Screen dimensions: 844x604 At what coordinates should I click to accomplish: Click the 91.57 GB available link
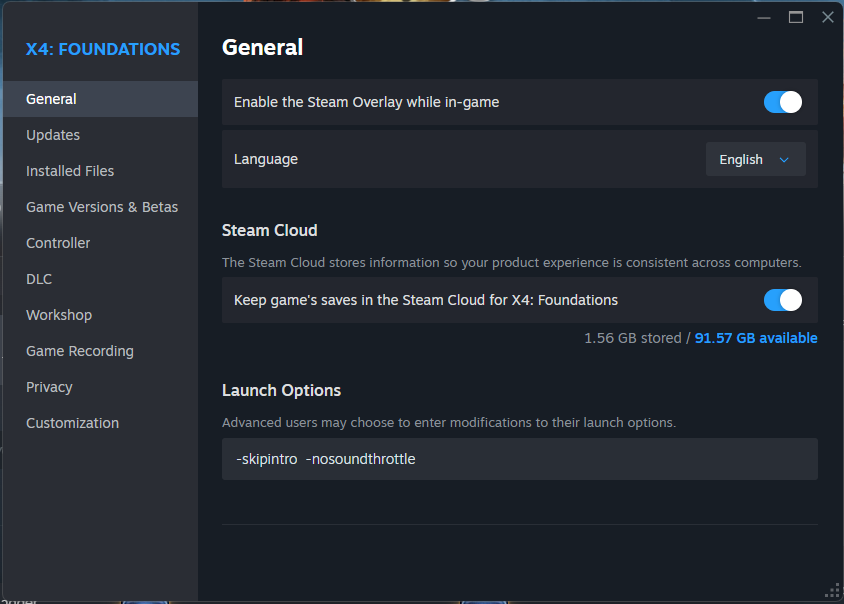tap(756, 338)
